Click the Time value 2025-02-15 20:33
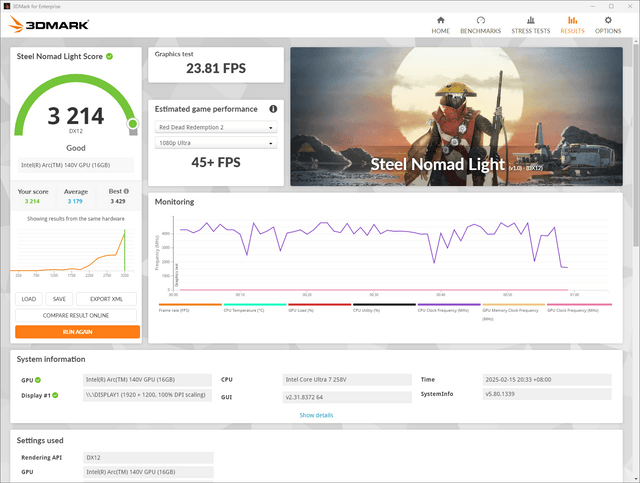Screen dimensions: 640x483 [x=547, y=380]
